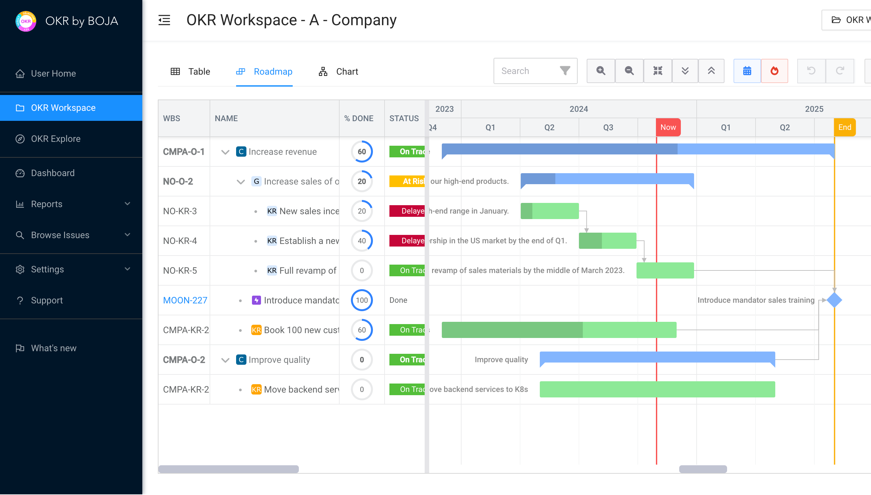Switch to the Table tab

190,72
